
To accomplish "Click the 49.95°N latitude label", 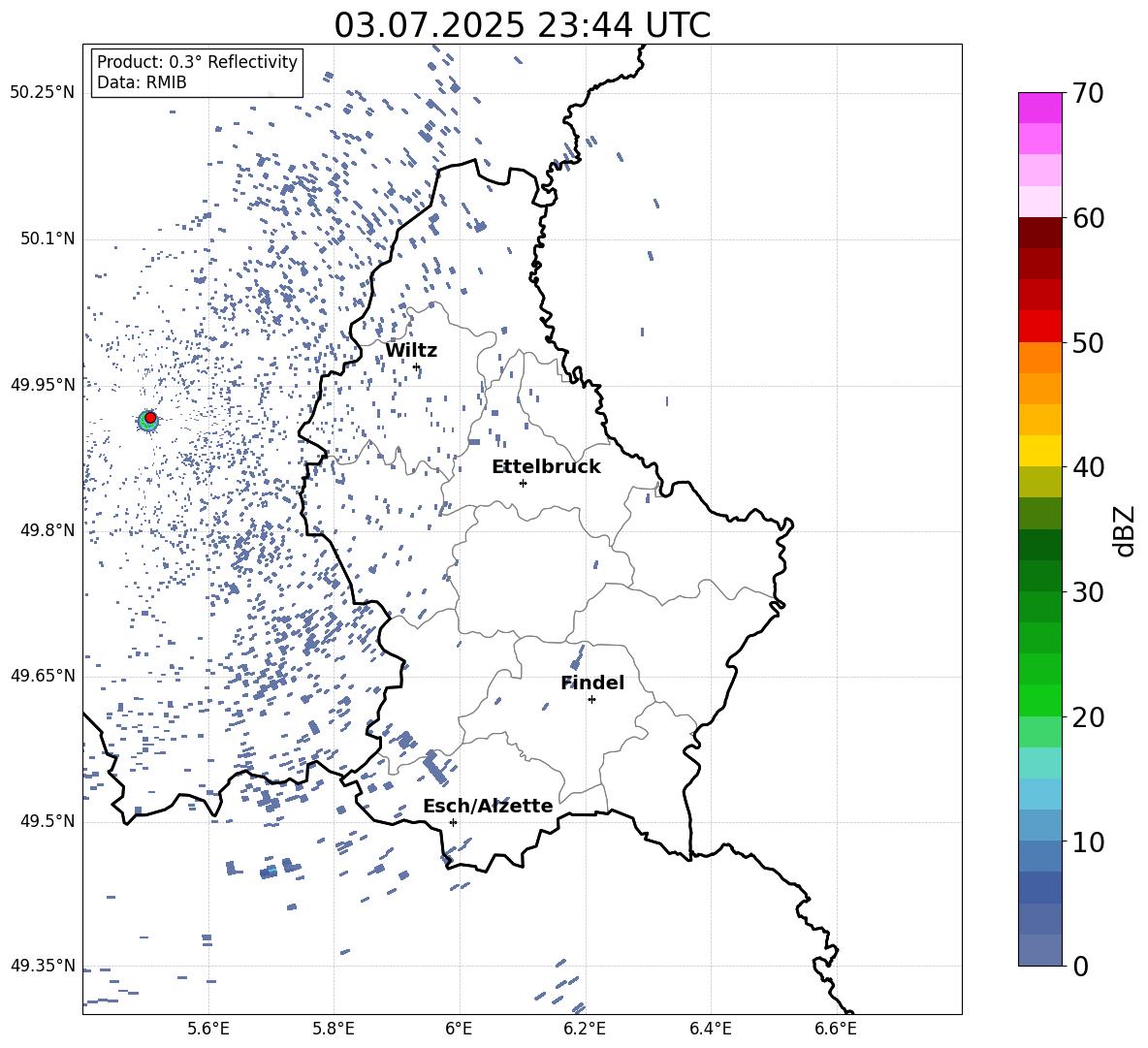I will [x=43, y=385].
